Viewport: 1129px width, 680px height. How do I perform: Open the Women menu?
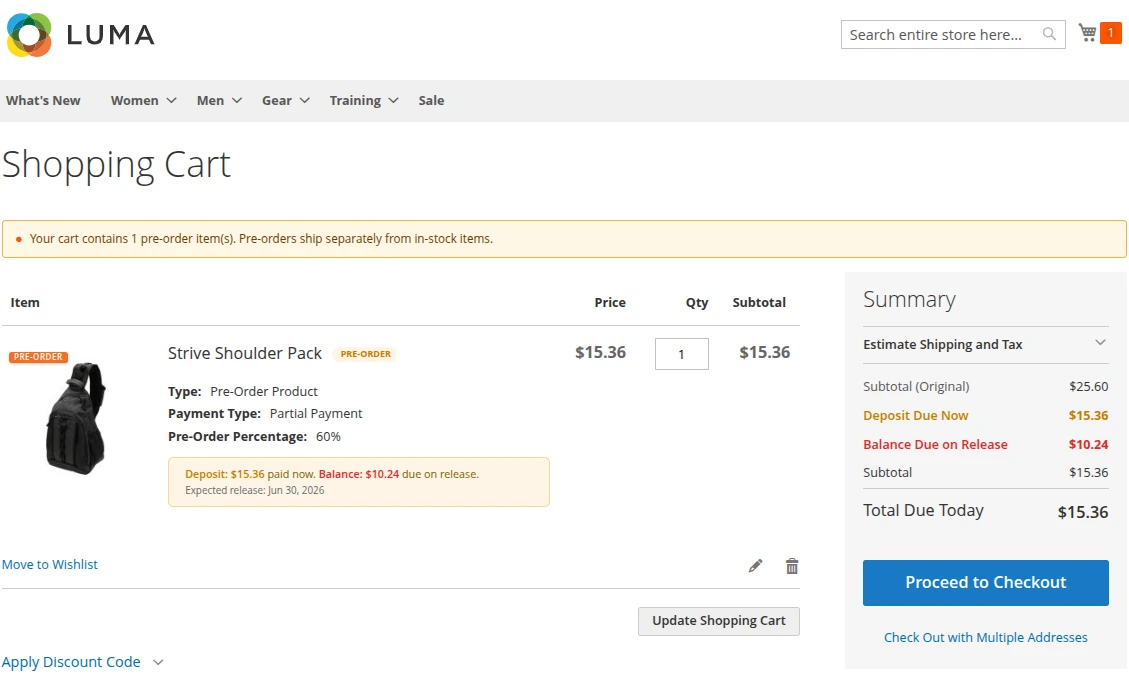(135, 101)
